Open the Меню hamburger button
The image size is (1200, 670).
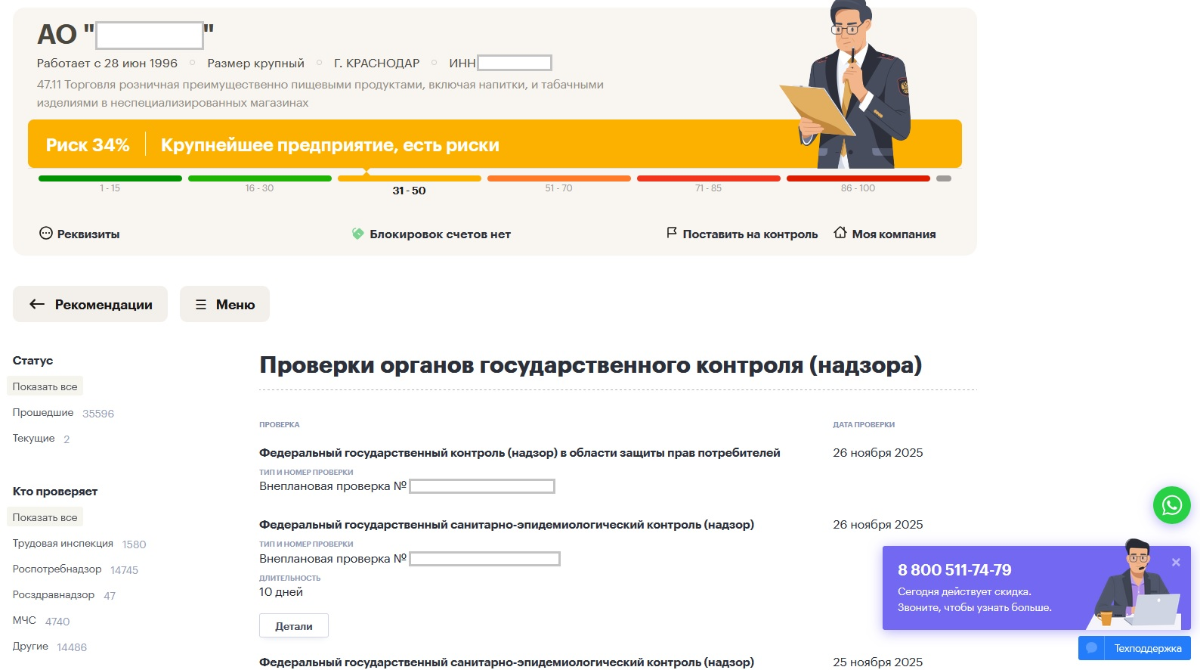click(225, 304)
